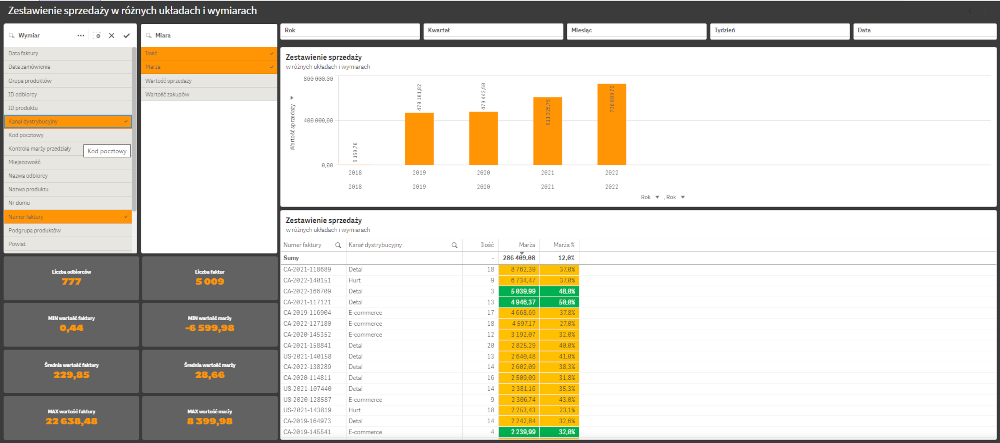This screenshot has height=443, width=1000.
Task: Select Nazwa odbiorcy in Wymiar list
Action: click(x=68, y=176)
